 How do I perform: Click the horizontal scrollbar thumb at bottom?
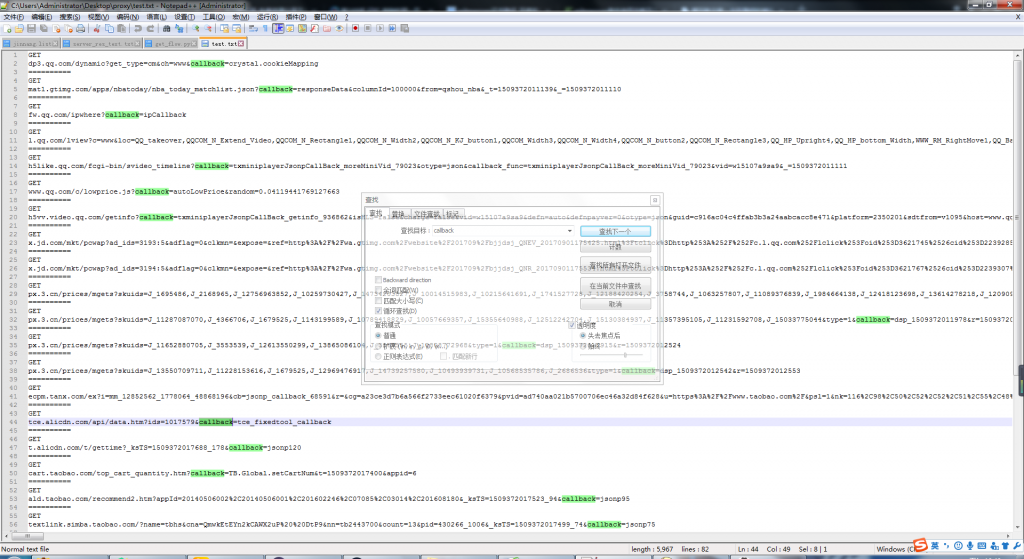pyautogui.click(x=27, y=536)
